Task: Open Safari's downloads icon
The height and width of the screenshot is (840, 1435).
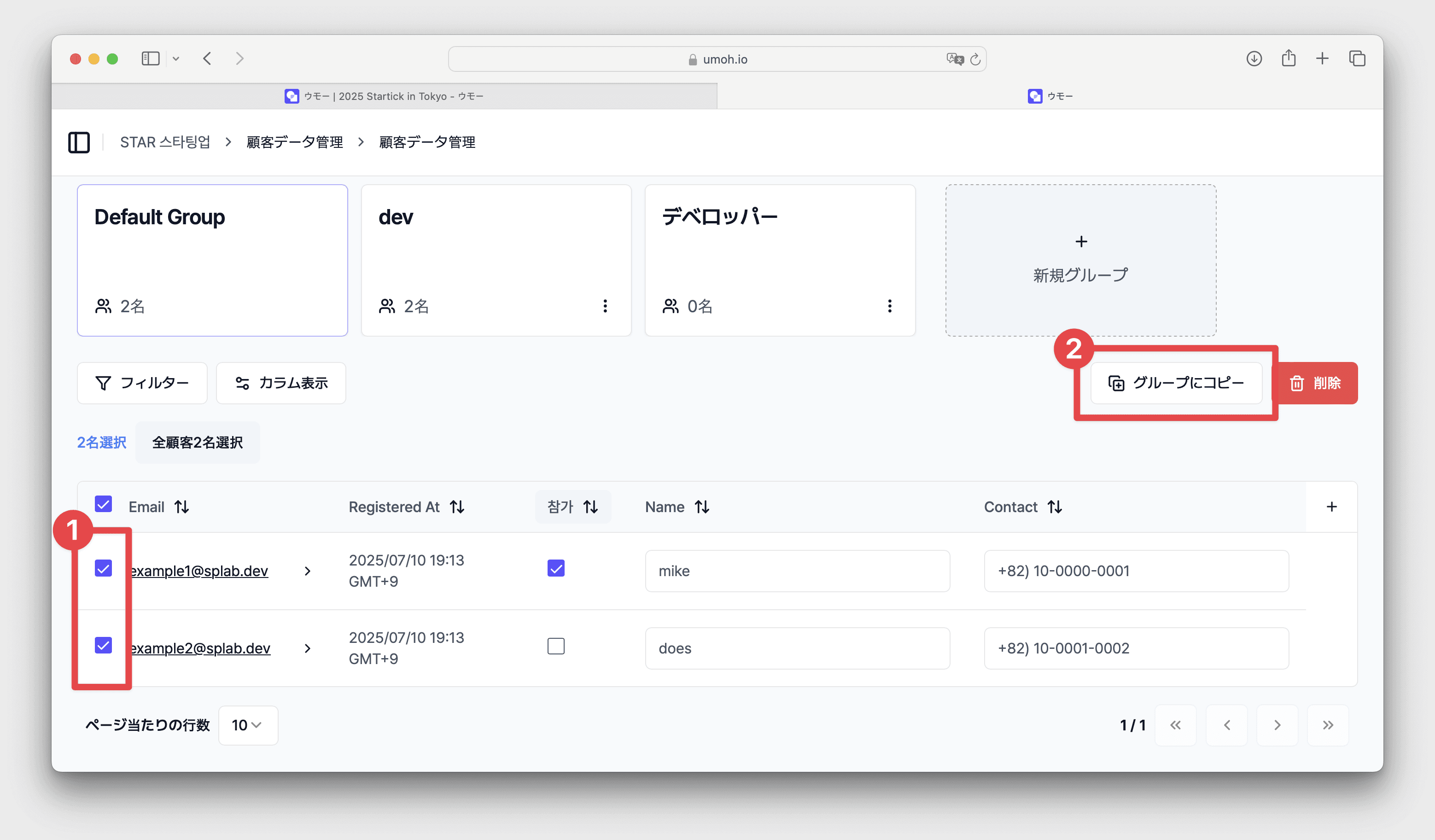Action: pos(1254,58)
